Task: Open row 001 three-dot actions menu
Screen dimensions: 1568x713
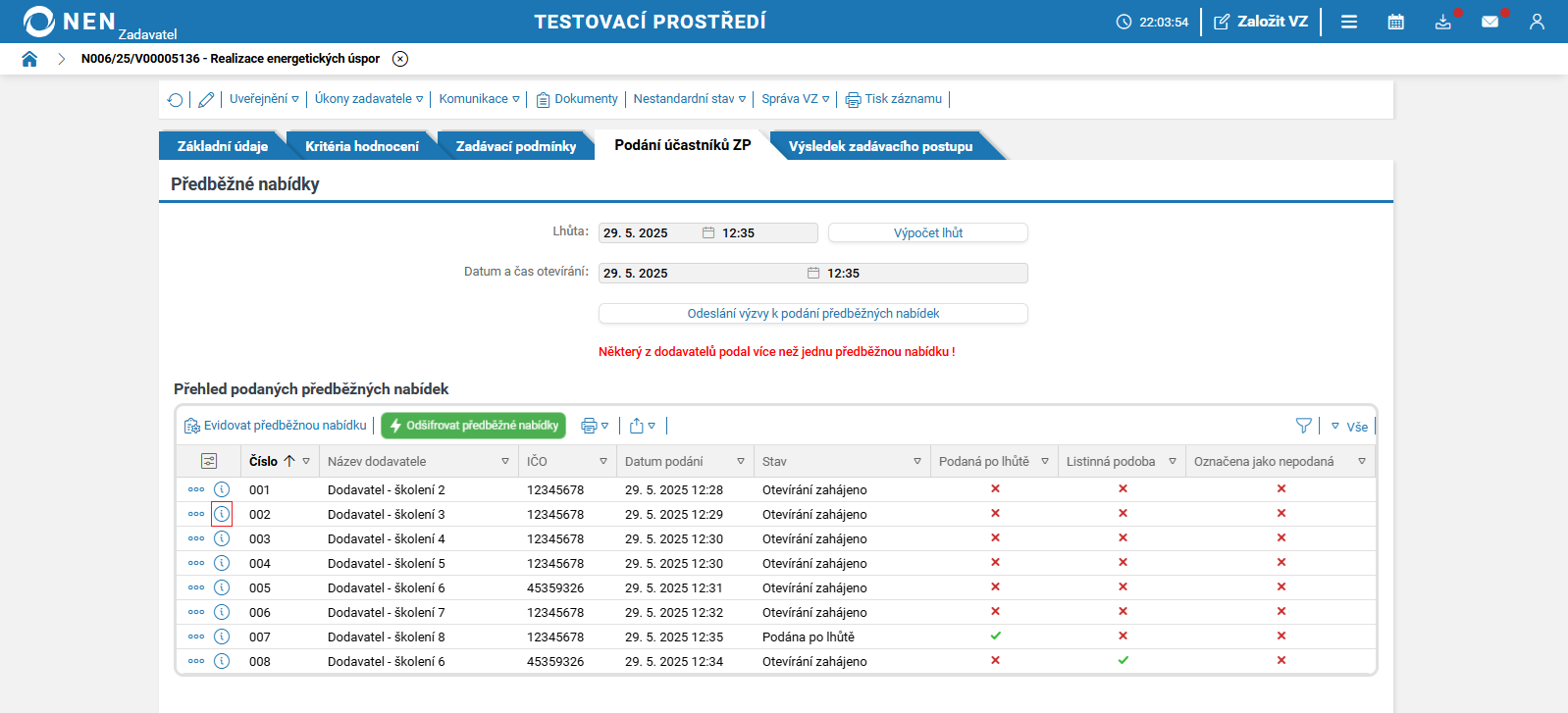Action: [196, 489]
